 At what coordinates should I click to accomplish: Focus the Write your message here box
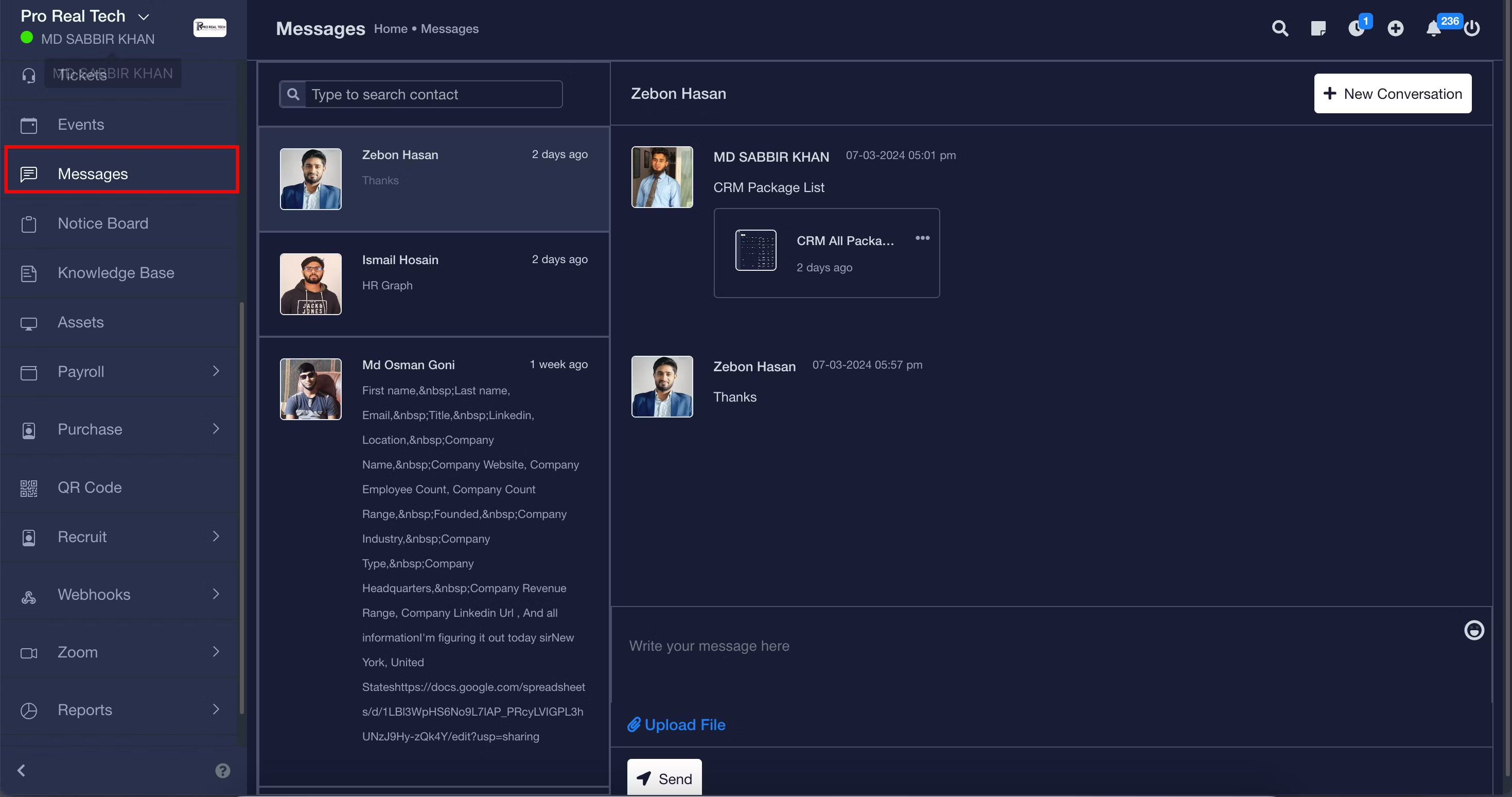tap(1036, 655)
